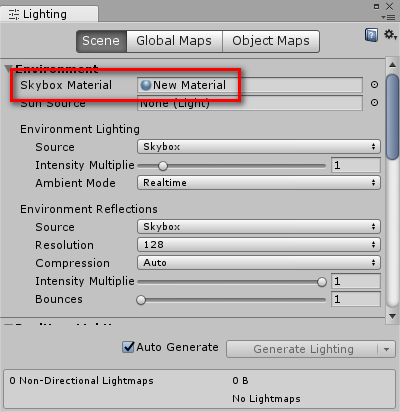This screenshot has width=400, height=412.
Task: Open the Resolution dropdown
Action: [259, 245]
